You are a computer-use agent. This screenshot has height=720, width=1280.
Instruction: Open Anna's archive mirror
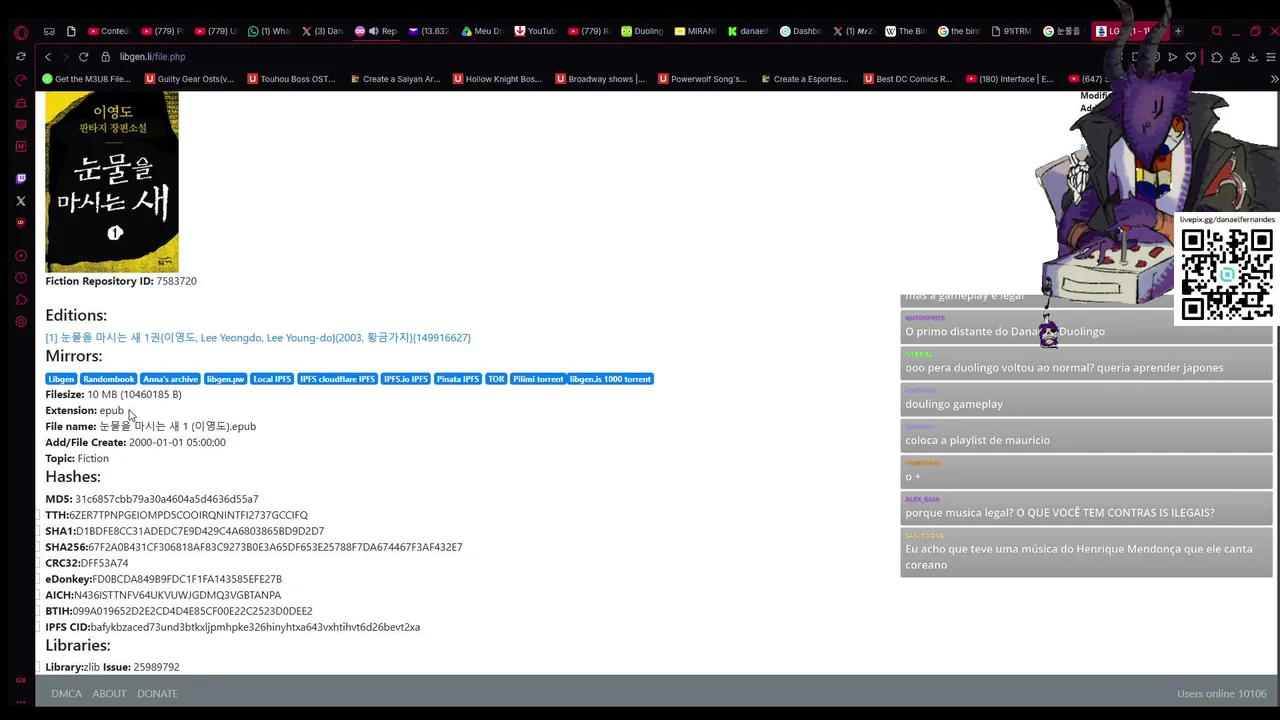click(170, 379)
